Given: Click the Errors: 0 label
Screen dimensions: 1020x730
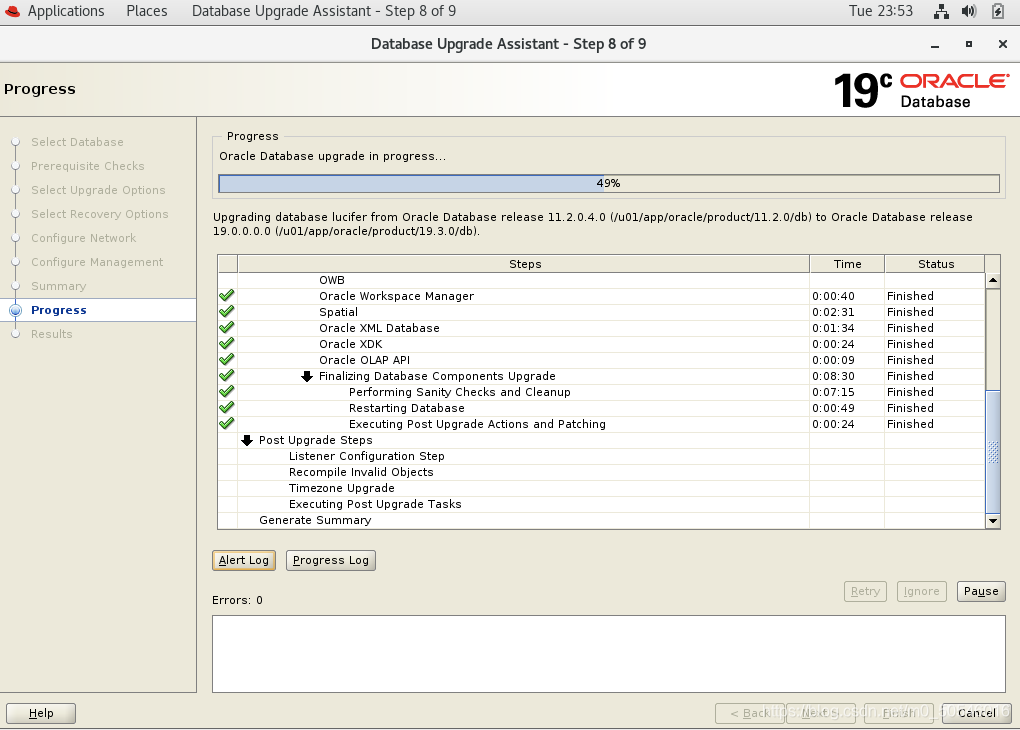Looking at the screenshot, I should (x=237, y=600).
